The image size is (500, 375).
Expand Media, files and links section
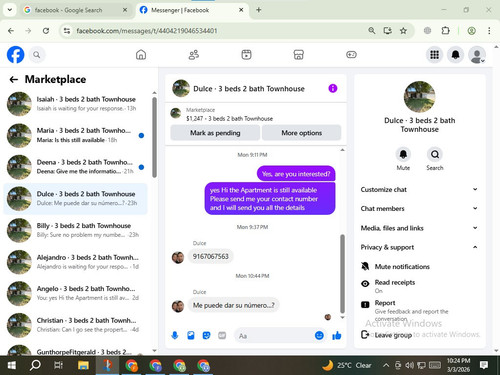tap(419, 228)
